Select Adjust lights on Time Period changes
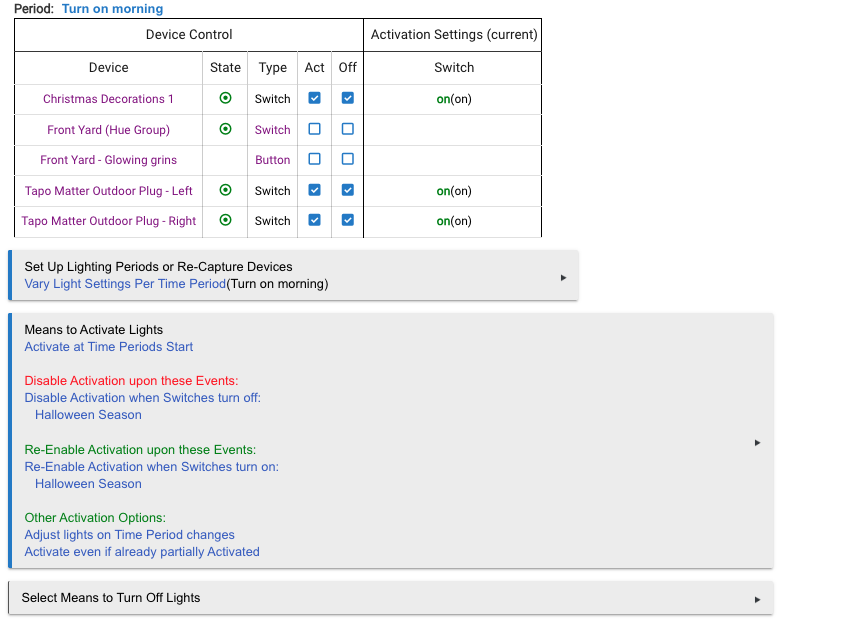 click(x=129, y=535)
